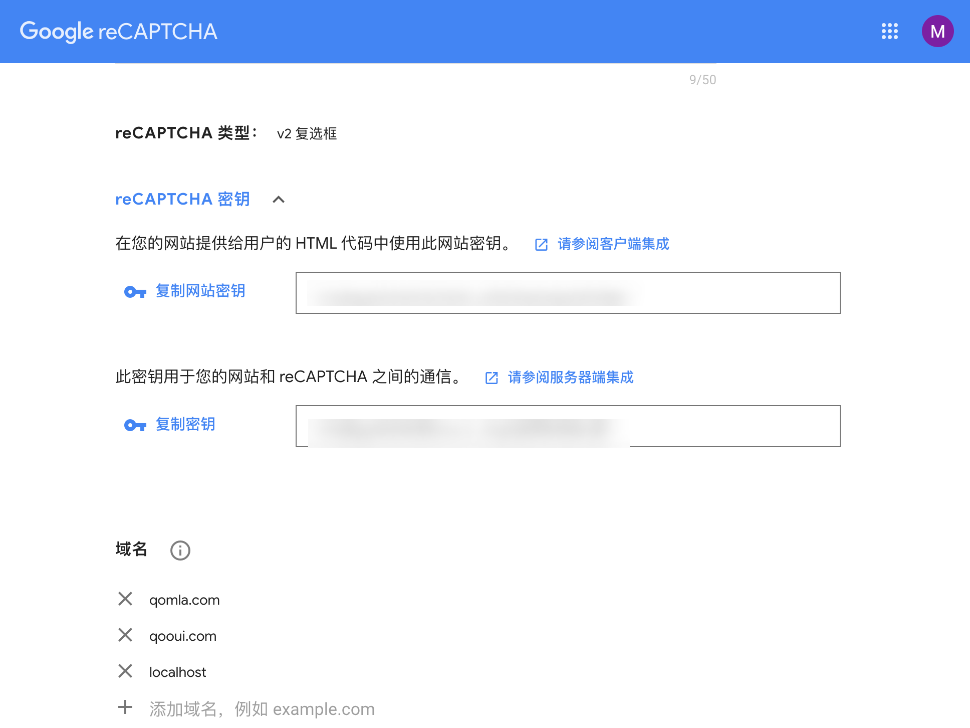
Task: Click the 域名 heading
Action: point(131,549)
